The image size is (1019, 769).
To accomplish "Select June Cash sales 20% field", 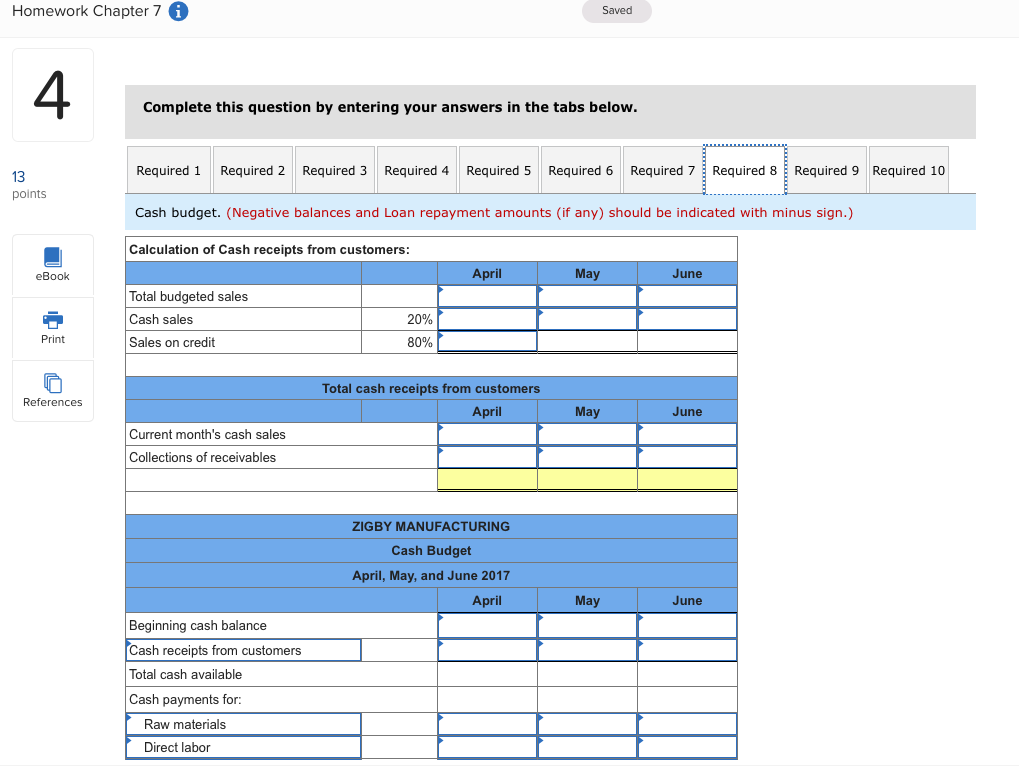I will click(x=688, y=319).
